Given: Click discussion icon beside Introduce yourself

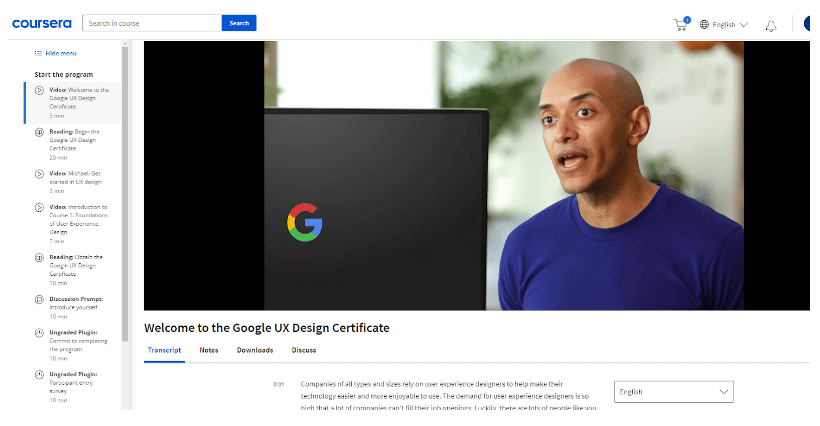Looking at the screenshot, I should [39, 300].
